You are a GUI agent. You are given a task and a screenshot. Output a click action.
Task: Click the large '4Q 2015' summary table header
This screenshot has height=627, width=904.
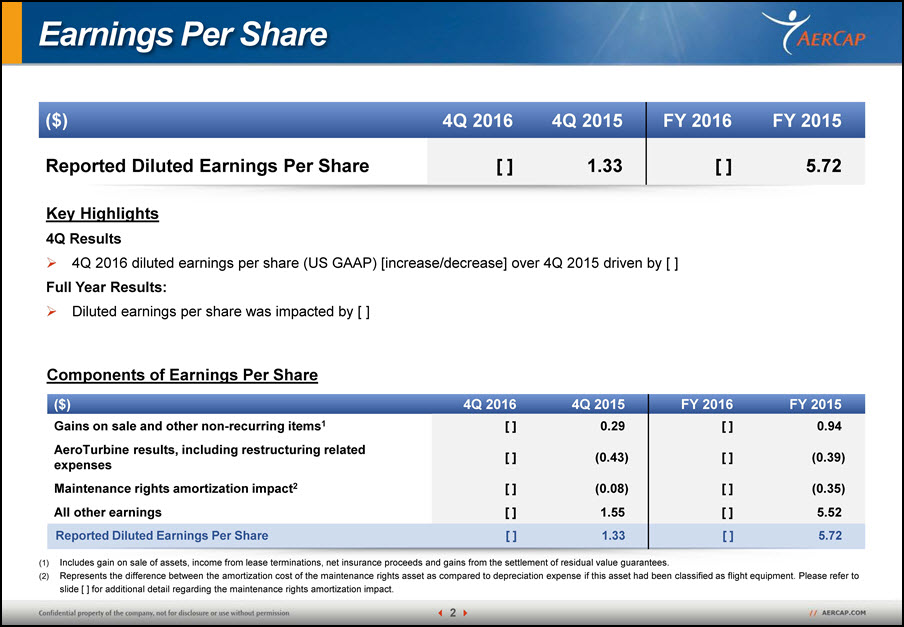tap(587, 120)
